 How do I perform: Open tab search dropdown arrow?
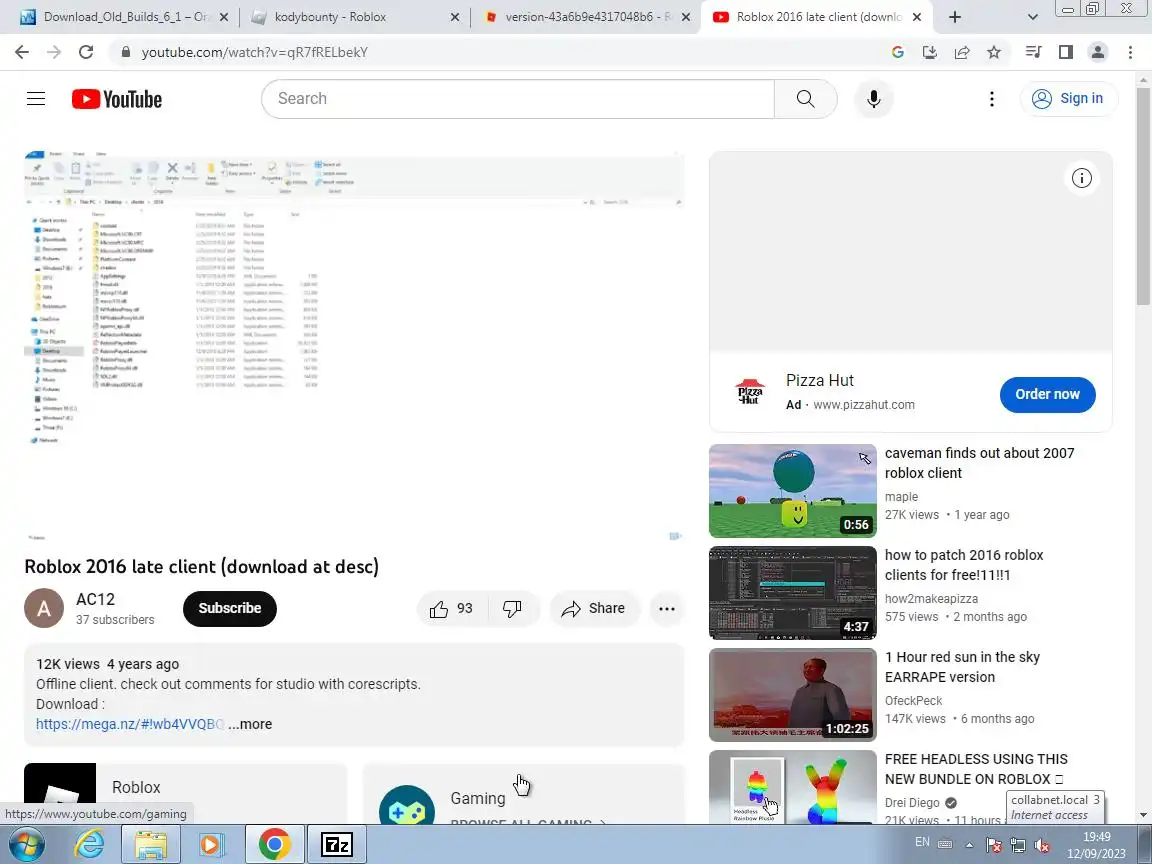coord(1032,17)
